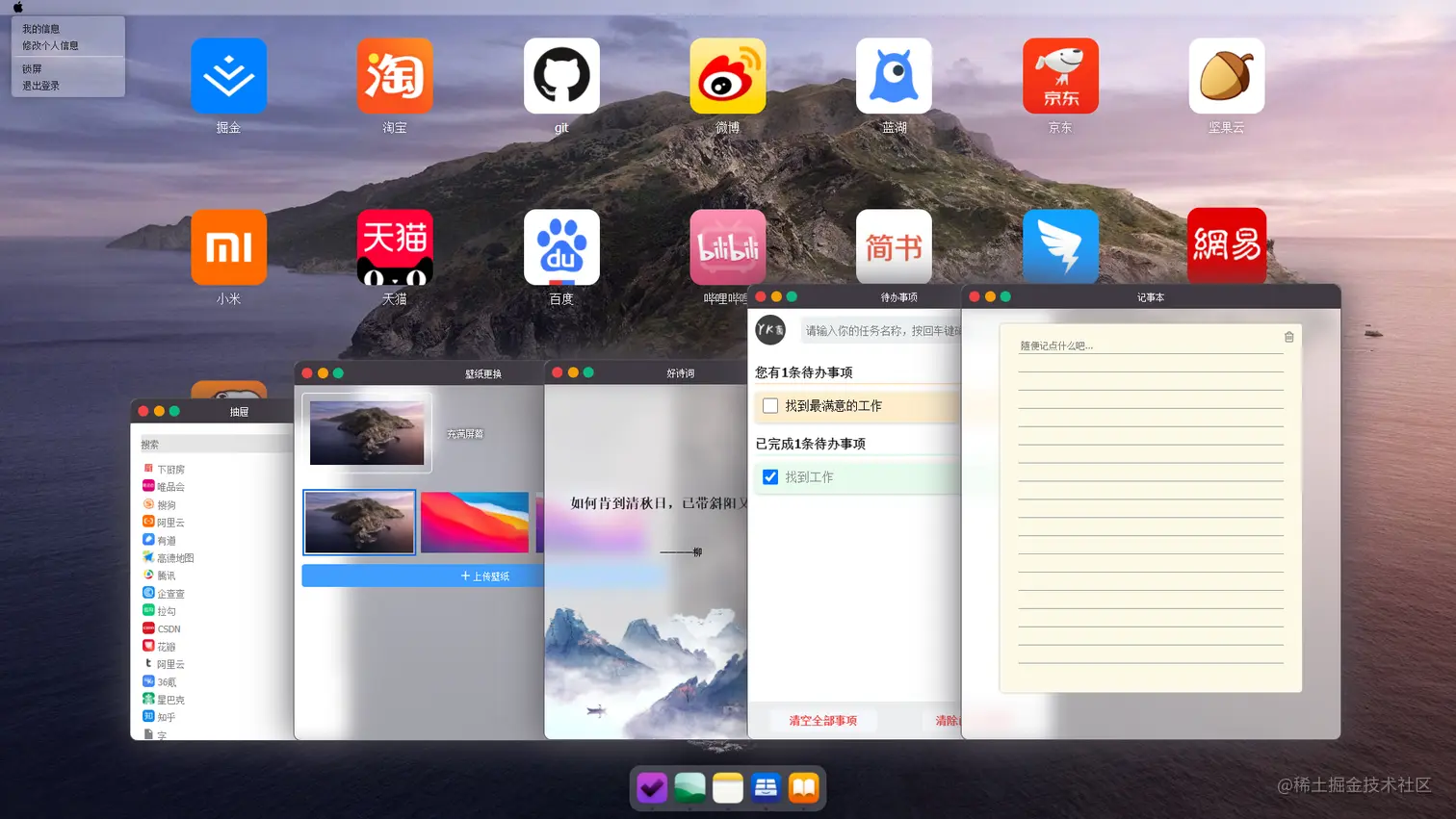Image resolution: width=1456 pixels, height=819 pixels.
Task: Click the green hills wallpaper icon in dock
Action: (x=689, y=788)
